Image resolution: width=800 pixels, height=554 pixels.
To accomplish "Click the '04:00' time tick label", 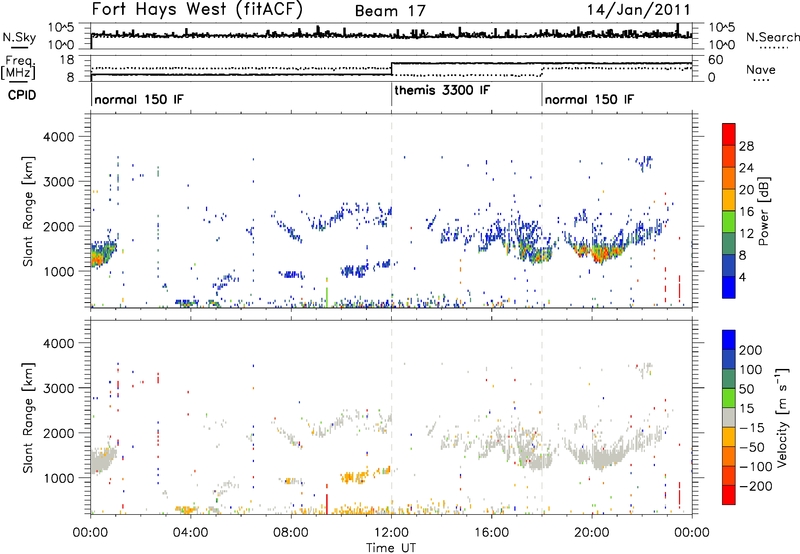I will tap(190, 533).
